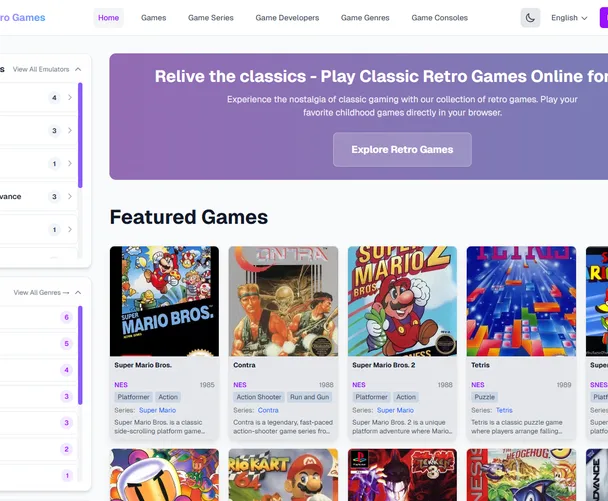
Task: Click the emulators list scrollbar
Action: click(80, 135)
